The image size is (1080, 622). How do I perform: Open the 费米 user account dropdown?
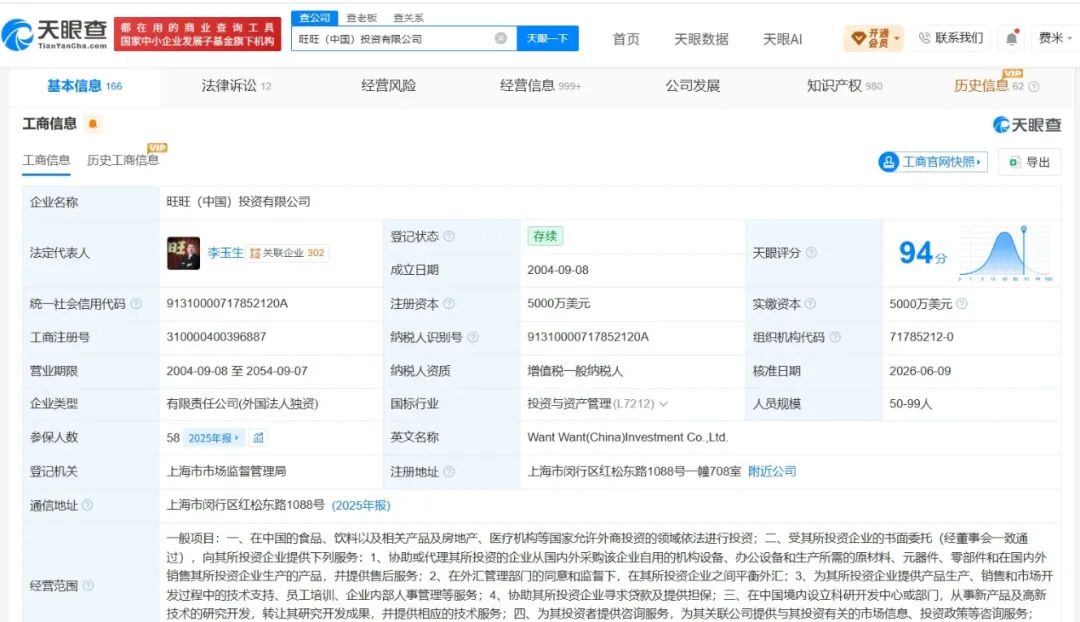coord(1055,38)
